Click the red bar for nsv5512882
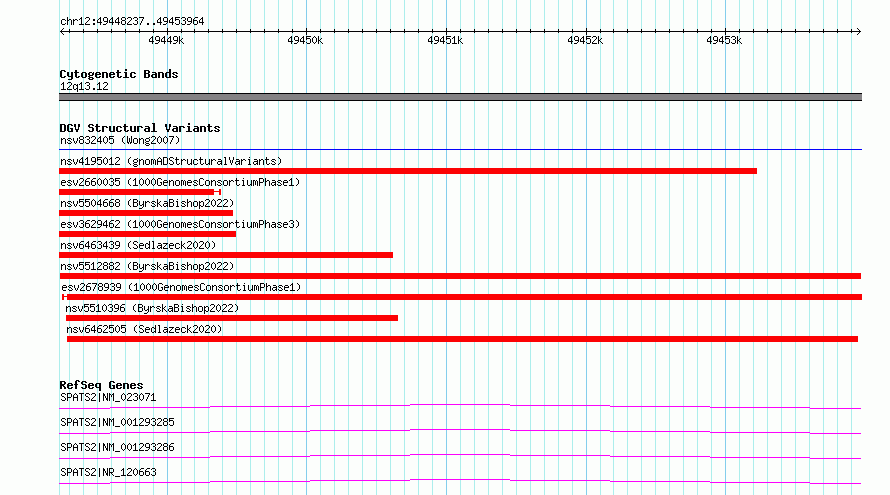Image resolution: width=890 pixels, height=495 pixels. [460, 276]
